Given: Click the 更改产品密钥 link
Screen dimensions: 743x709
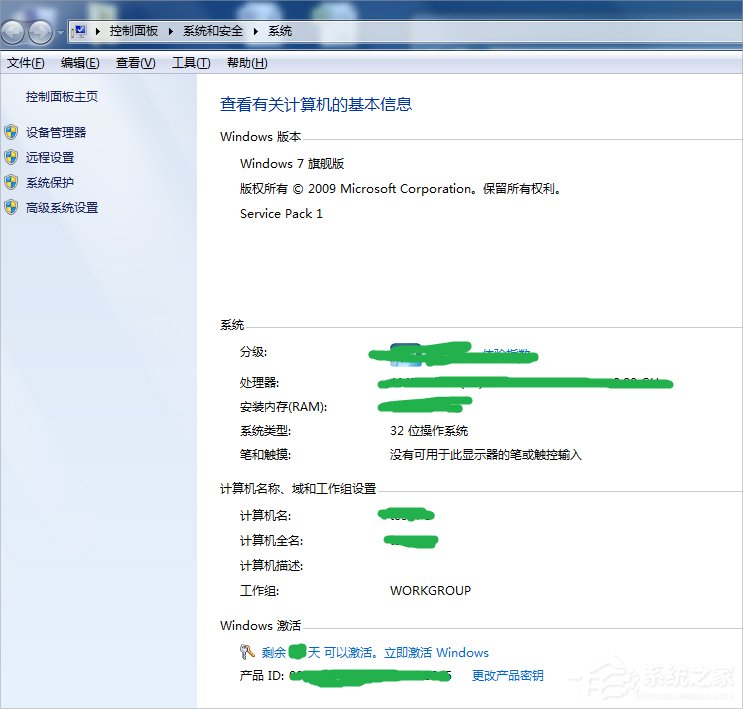Looking at the screenshot, I should [508, 676].
